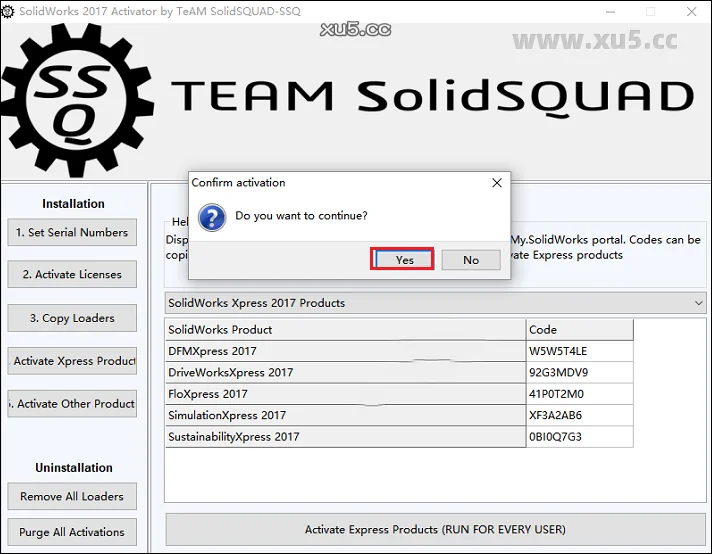Click the Code column header
Viewport: 712px width, 554px height.
(579, 330)
